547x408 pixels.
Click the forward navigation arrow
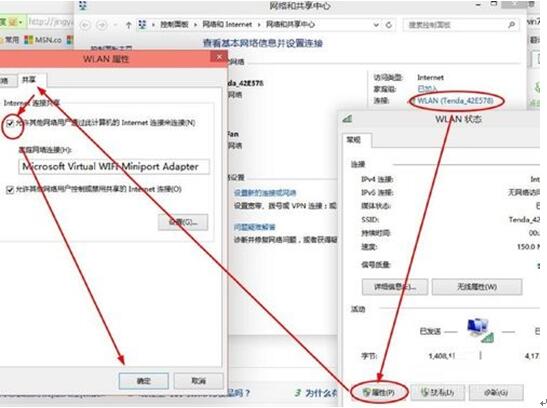point(102,25)
